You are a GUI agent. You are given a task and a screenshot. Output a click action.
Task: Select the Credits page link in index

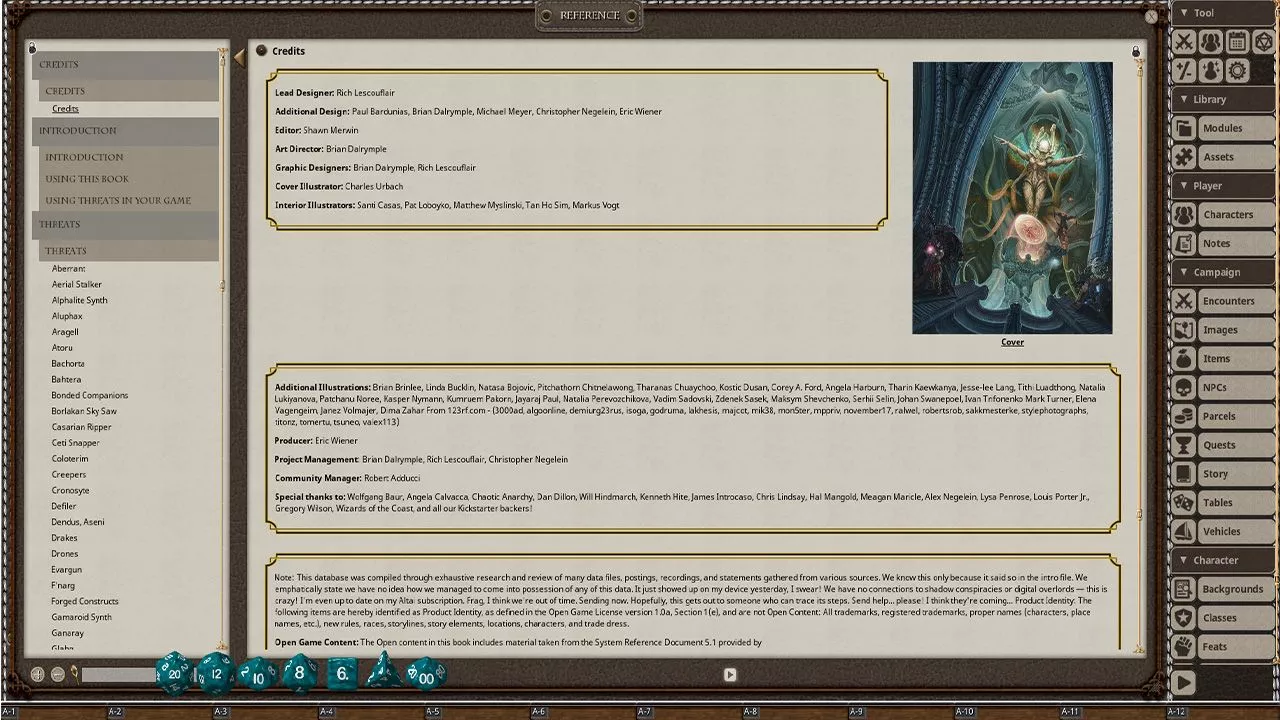pyautogui.click(x=65, y=108)
